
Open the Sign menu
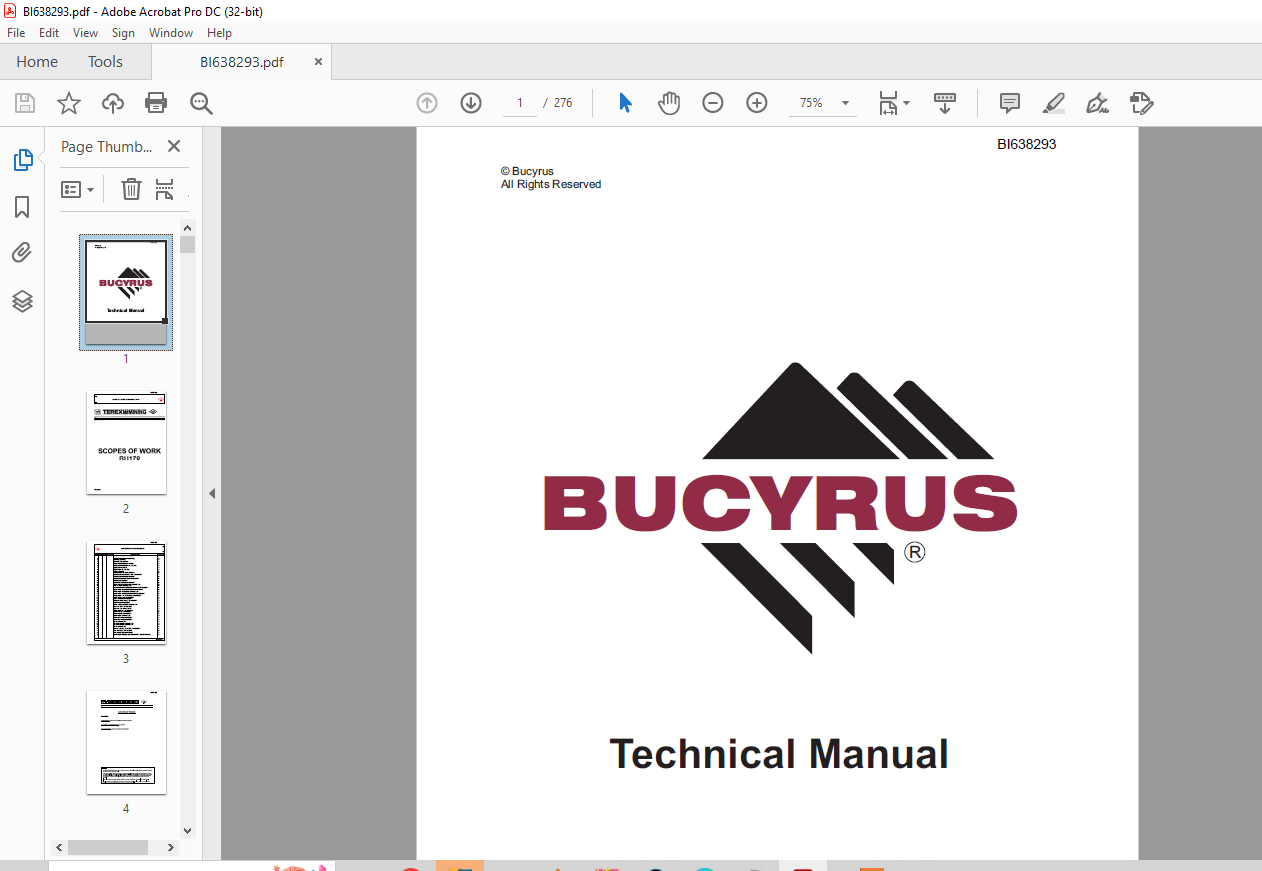point(123,33)
